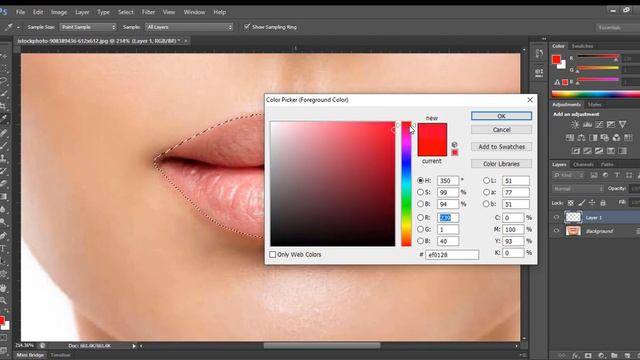Open the Normal blend mode dropdown

(x=578, y=189)
